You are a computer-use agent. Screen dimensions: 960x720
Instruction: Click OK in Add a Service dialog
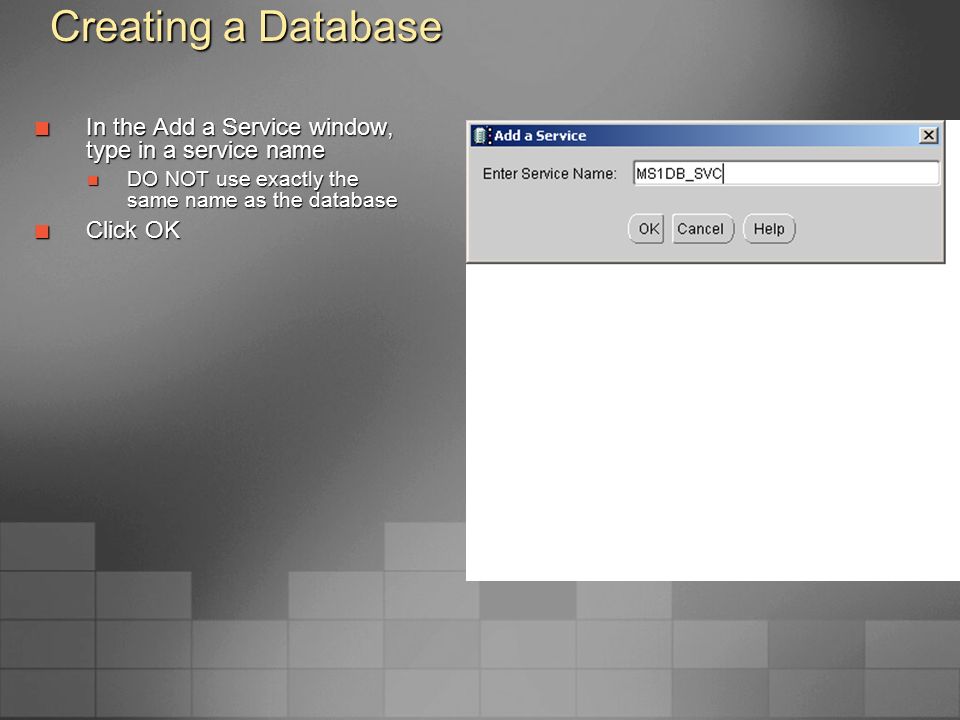tap(647, 229)
